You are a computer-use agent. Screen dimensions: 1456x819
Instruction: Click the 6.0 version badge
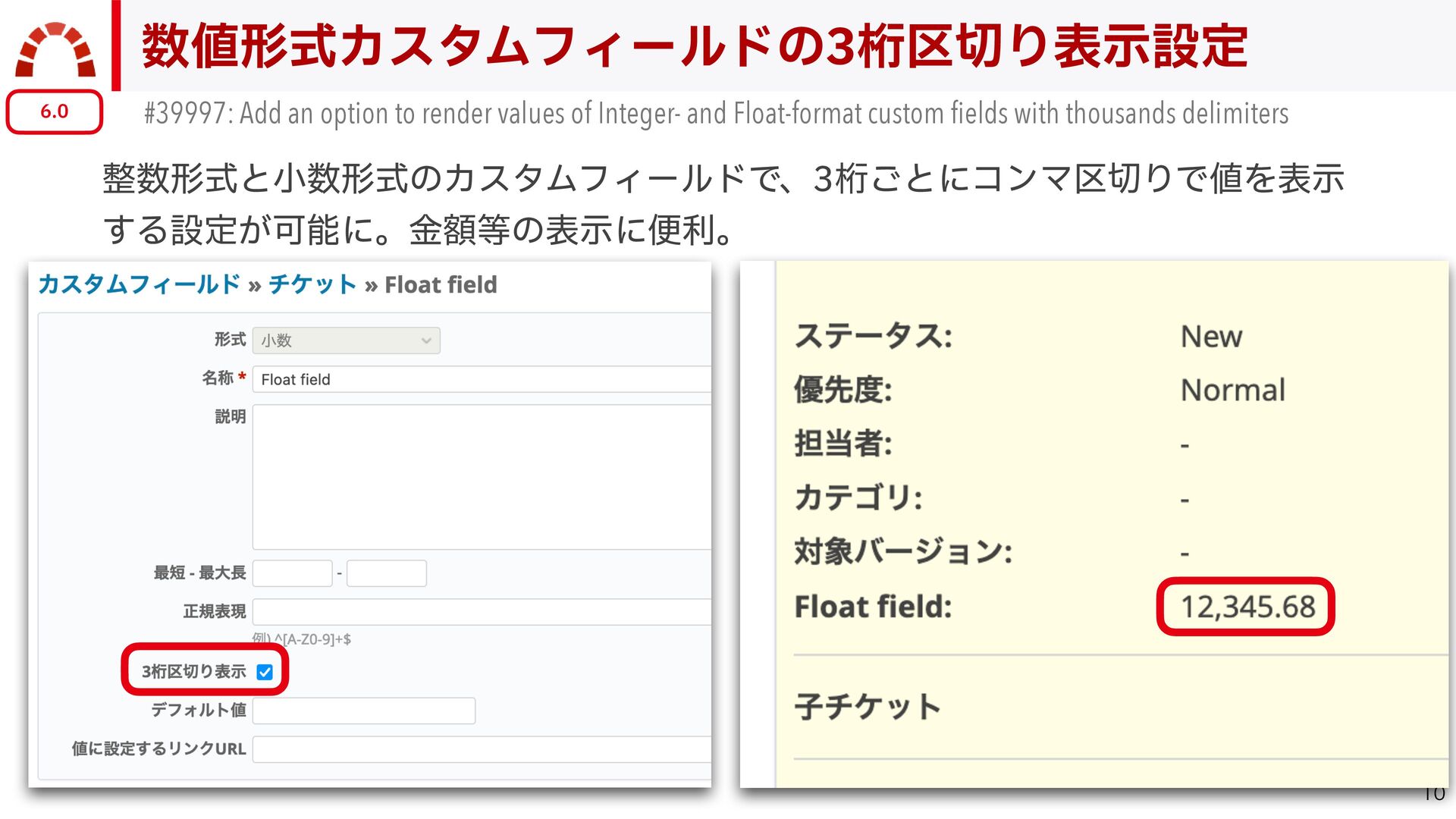[x=55, y=111]
